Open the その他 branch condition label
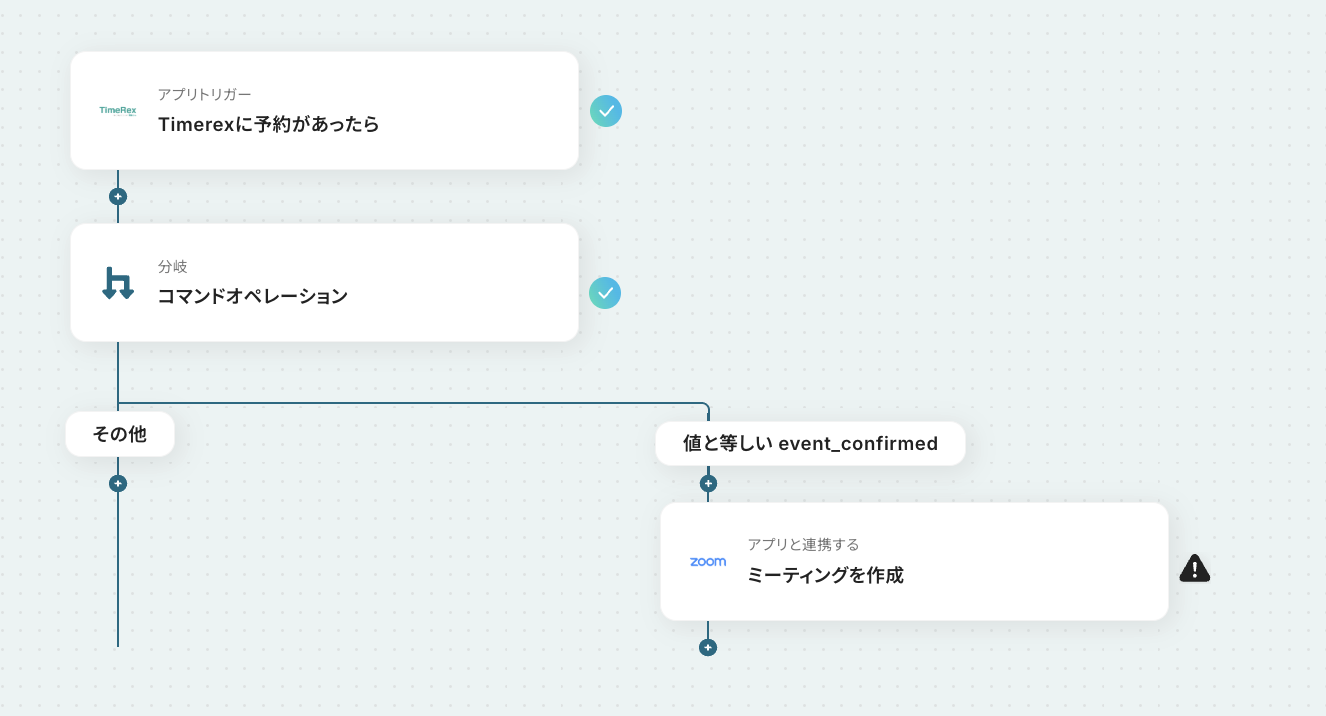This screenshot has height=716, width=1326. (119, 433)
